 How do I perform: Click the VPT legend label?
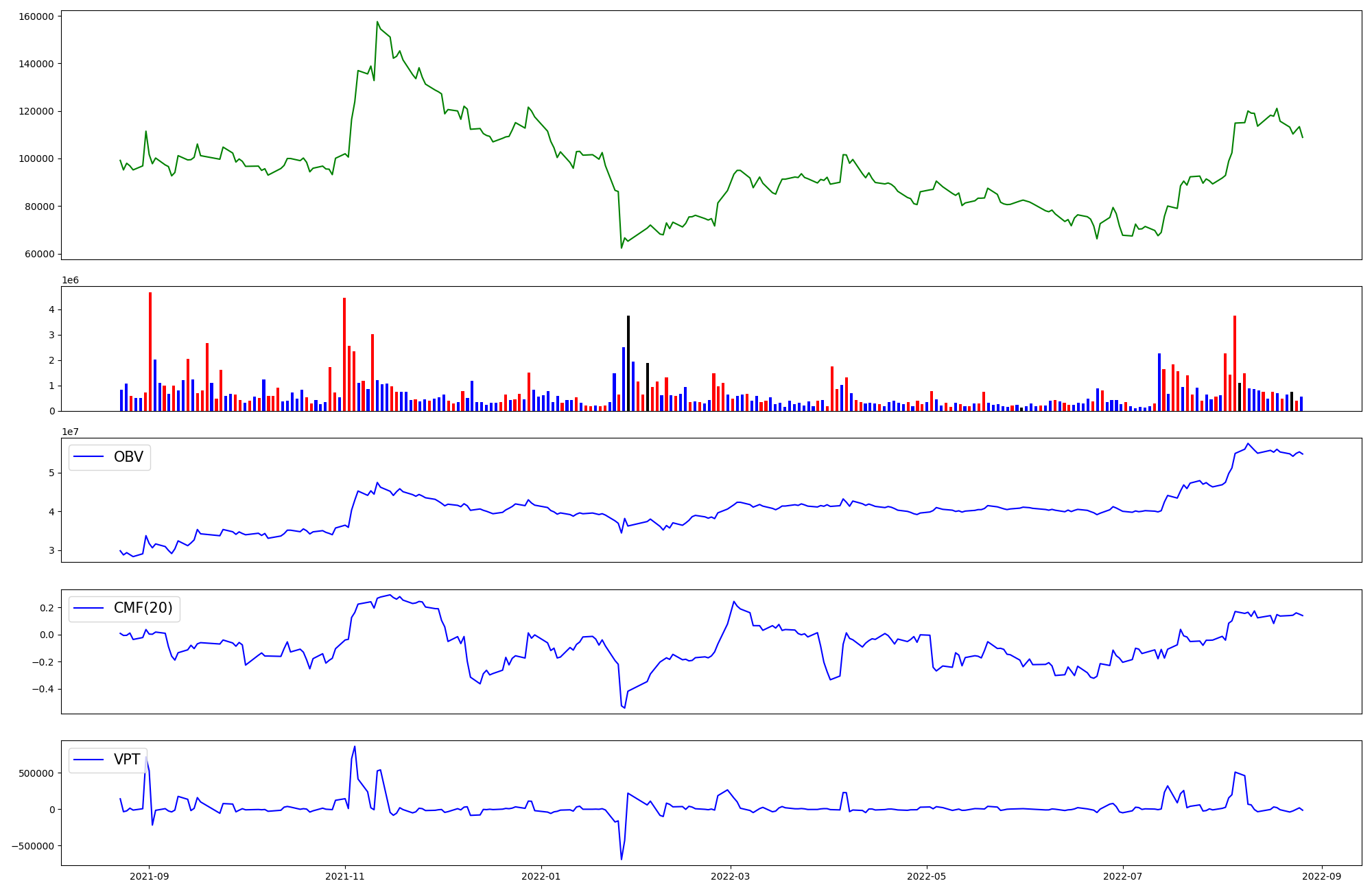pos(126,760)
